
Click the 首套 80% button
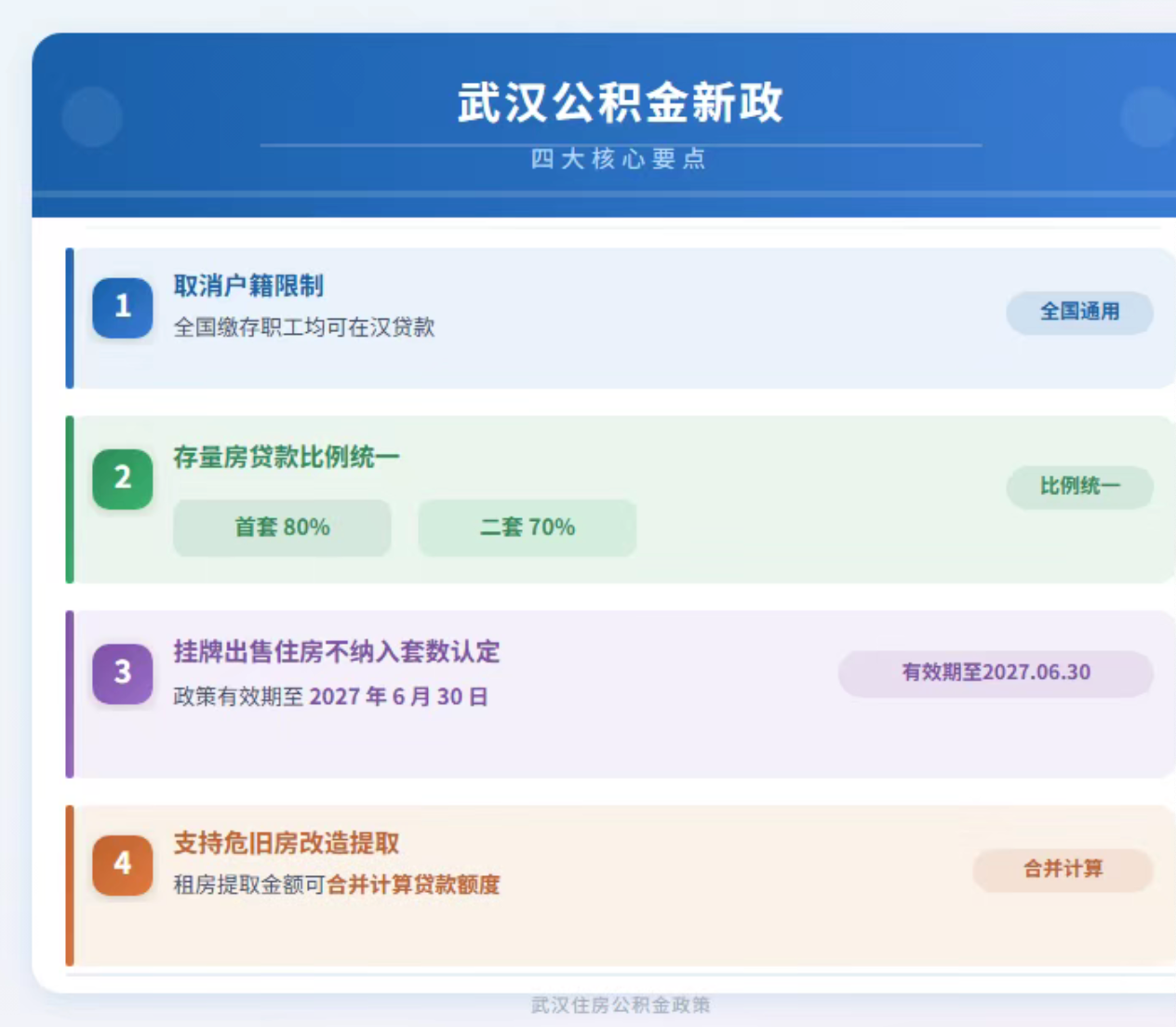coord(282,527)
